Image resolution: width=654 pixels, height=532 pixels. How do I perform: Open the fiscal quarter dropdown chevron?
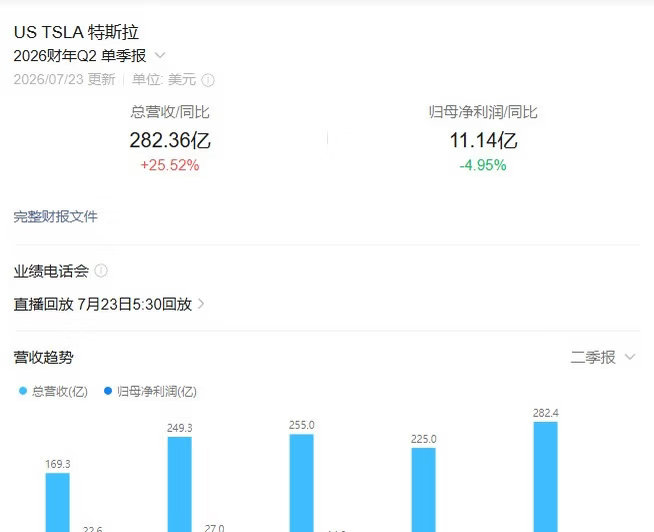(x=160, y=55)
